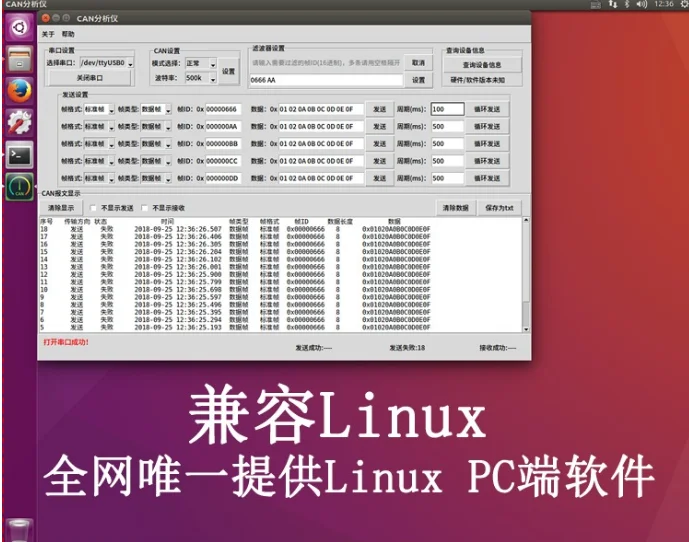Screen dimensions: 689x542
Task: Click the volume icon in top panel
Action: [x=642, y=4]
